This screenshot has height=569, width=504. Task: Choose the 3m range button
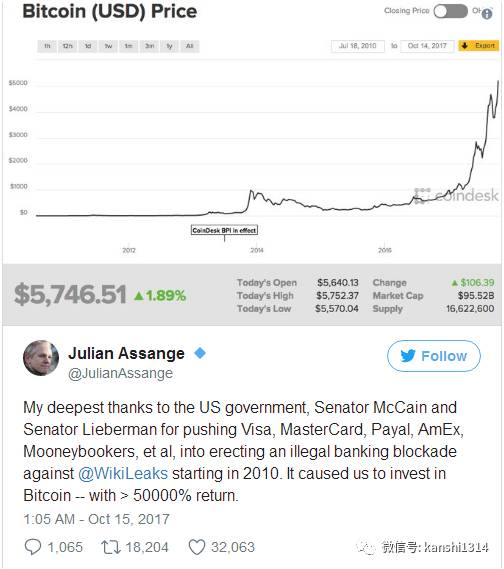(149, 46)
